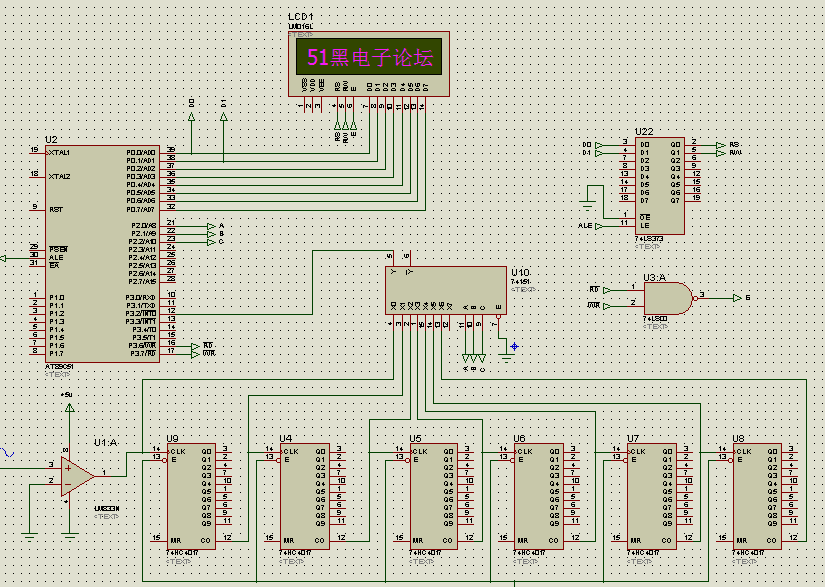Click WR input terminal at U3:A pin 2
825x587 pixels.
[x=607, y=306]
